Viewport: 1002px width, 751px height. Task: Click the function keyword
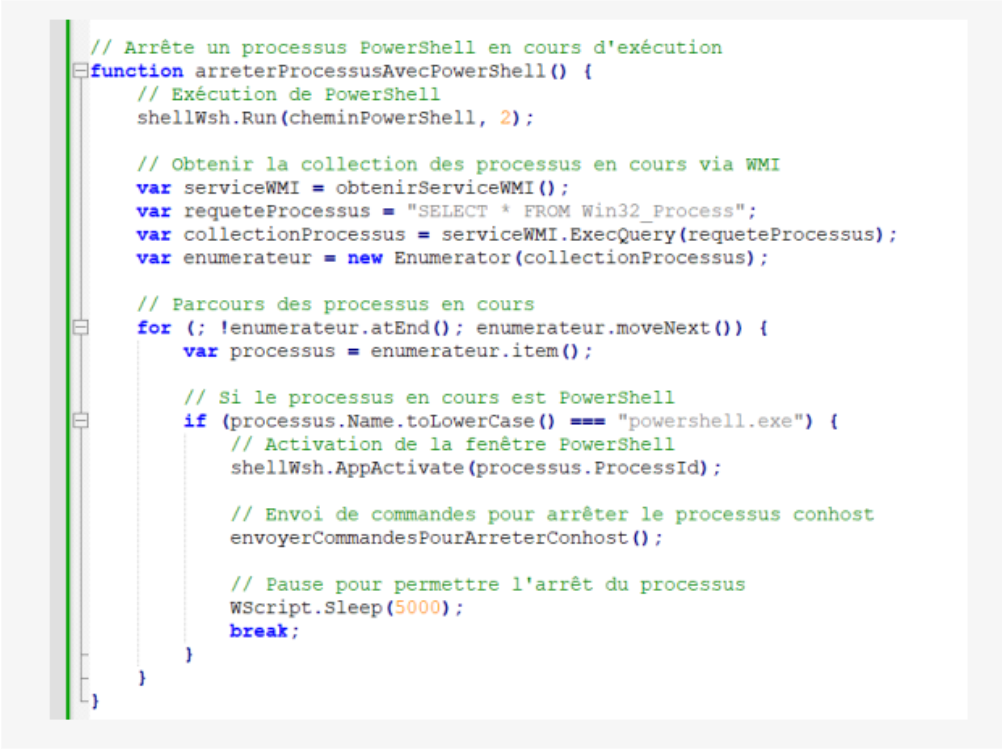click(137, 70)
